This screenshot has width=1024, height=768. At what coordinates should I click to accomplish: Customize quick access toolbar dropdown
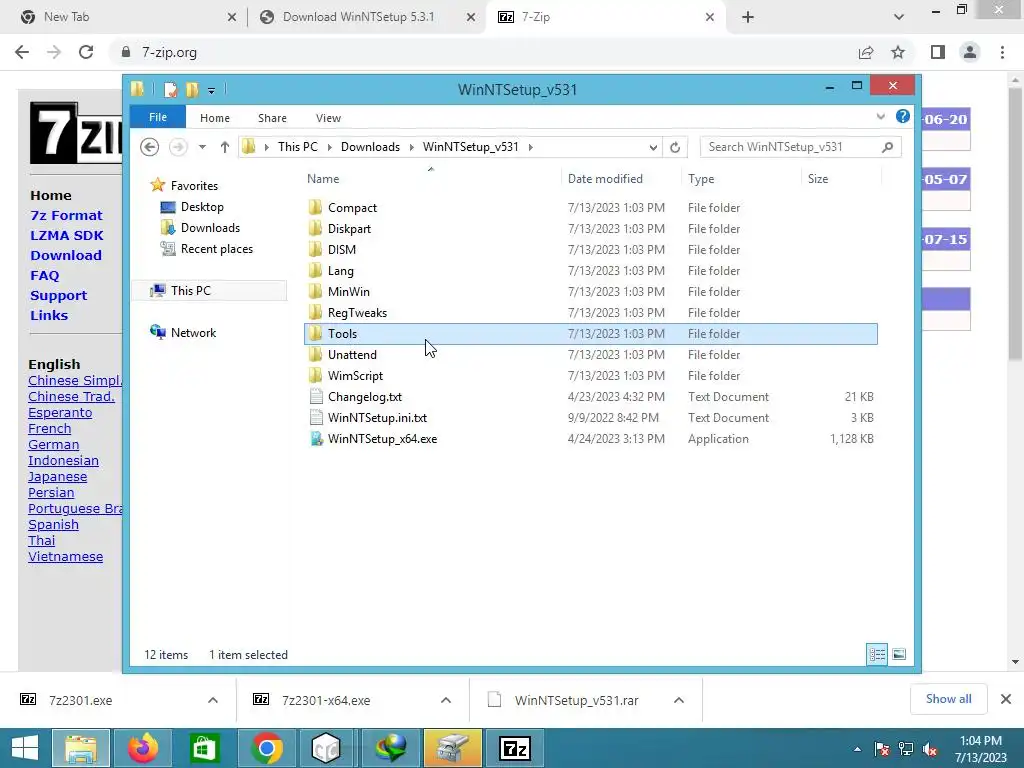211,90
